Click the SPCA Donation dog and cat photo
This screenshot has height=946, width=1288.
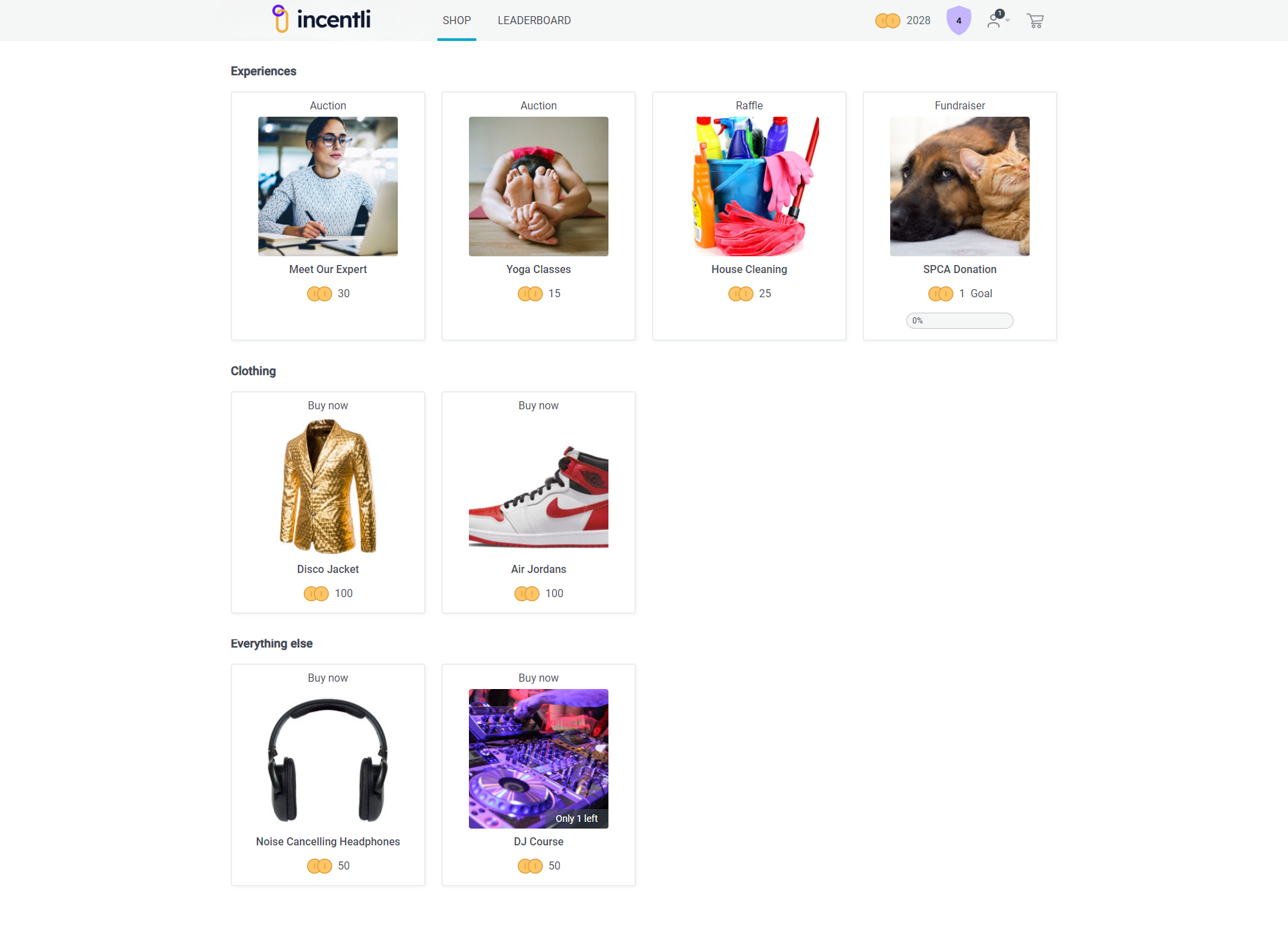960,187
